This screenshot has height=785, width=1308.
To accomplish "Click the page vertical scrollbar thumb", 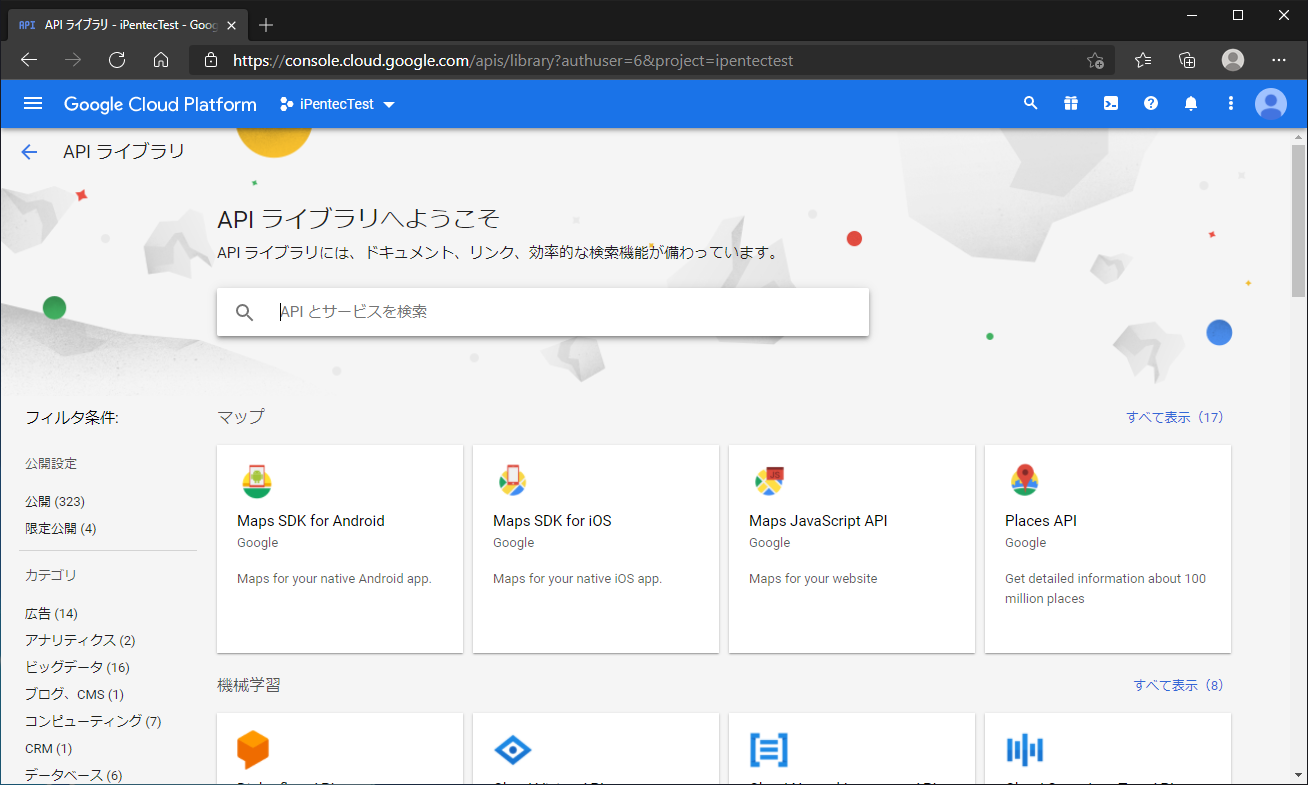I will click(1298, 220).
